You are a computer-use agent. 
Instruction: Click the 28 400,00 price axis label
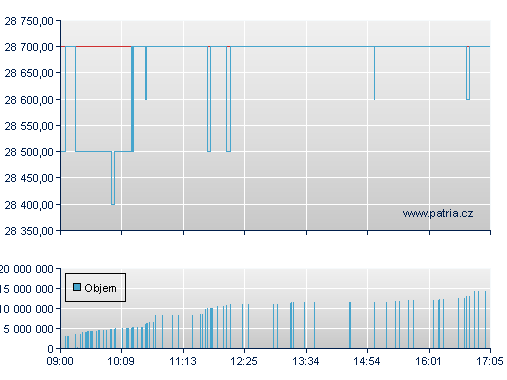pyautogui.click(x=29, y=205)
